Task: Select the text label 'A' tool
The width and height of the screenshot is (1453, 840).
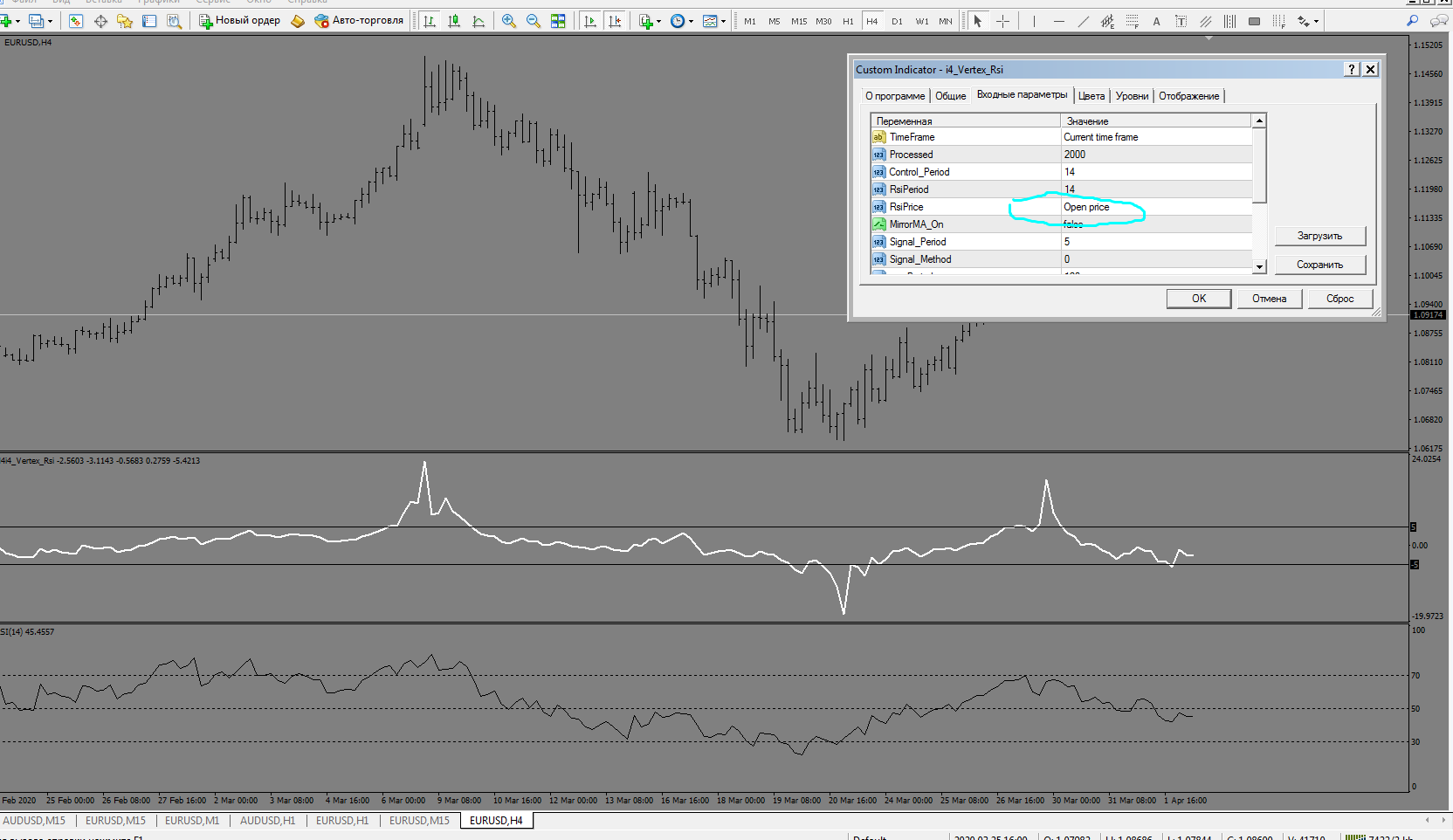Action: pyautogui.click(x=1156, y=21)
